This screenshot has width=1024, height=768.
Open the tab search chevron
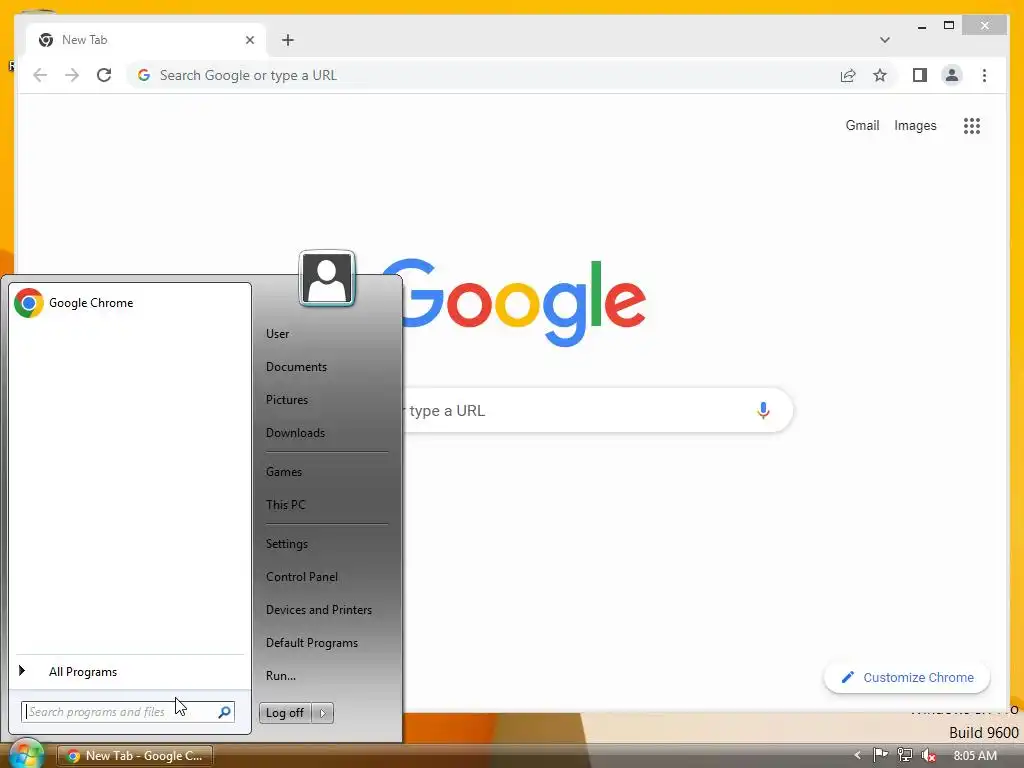coord(884,40)
